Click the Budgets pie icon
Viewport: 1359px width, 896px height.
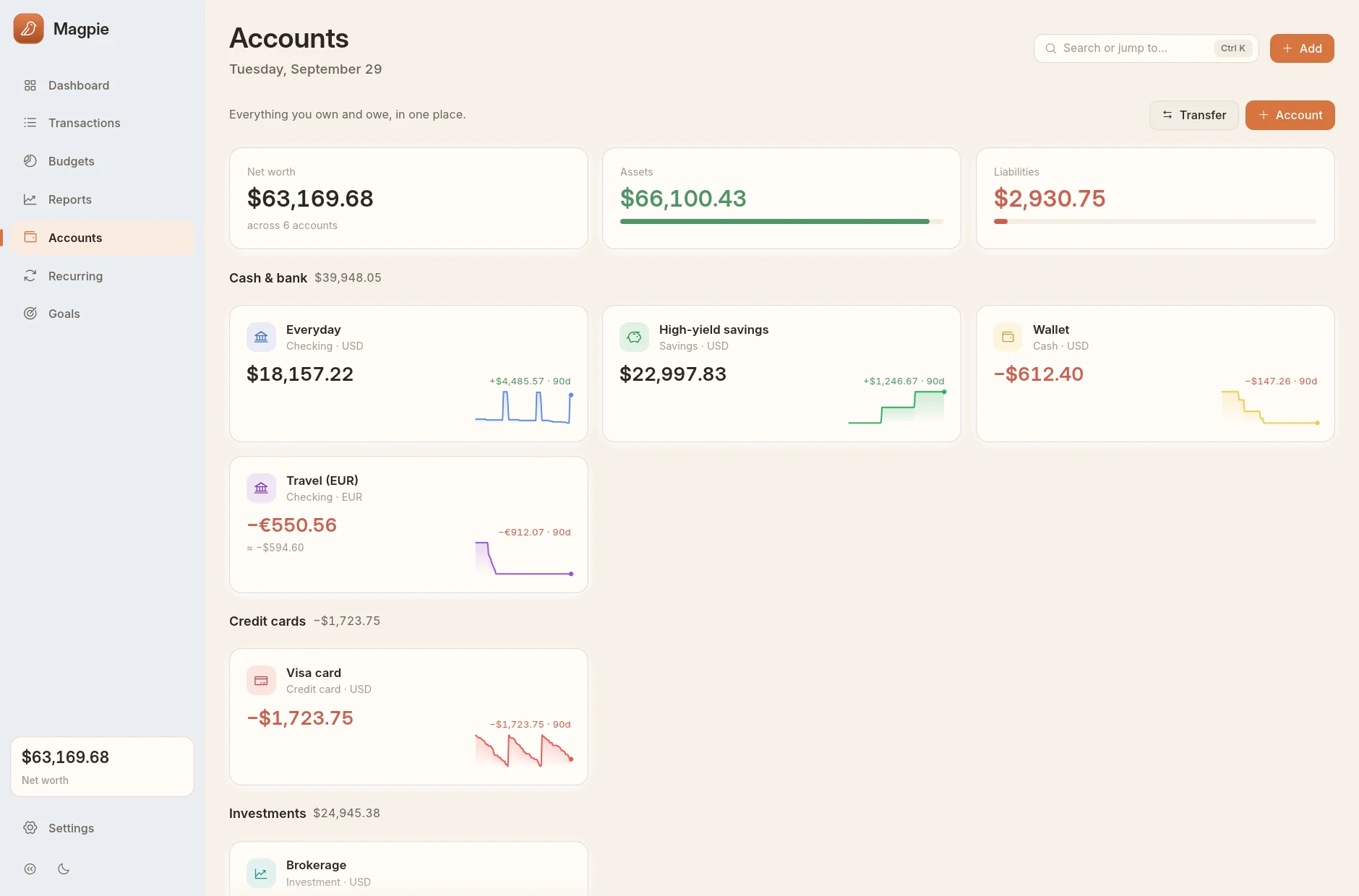point(30,161)
